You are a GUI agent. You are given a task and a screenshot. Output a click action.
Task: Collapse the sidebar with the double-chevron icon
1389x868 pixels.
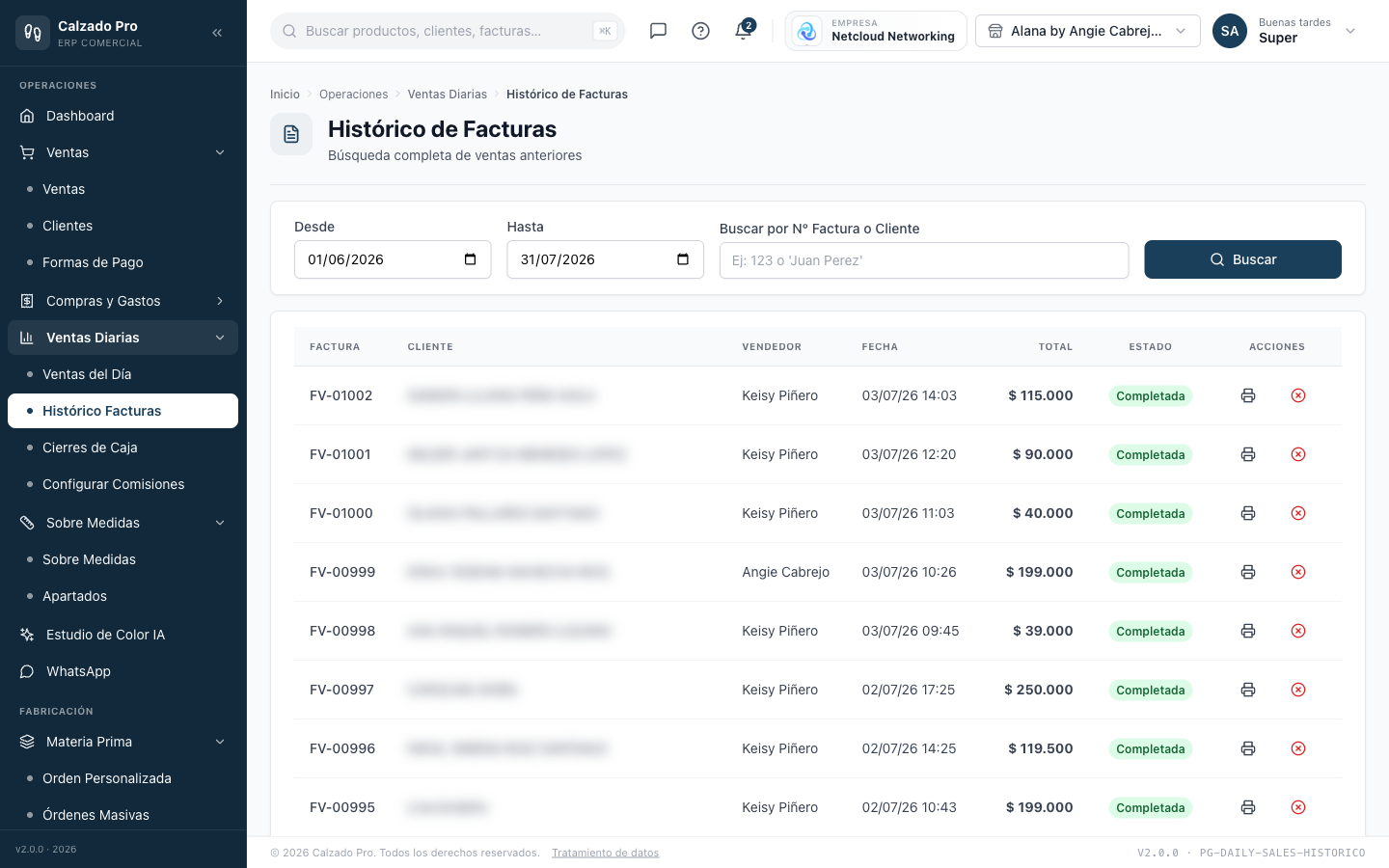pyautogui.click(x=217, y=33)
